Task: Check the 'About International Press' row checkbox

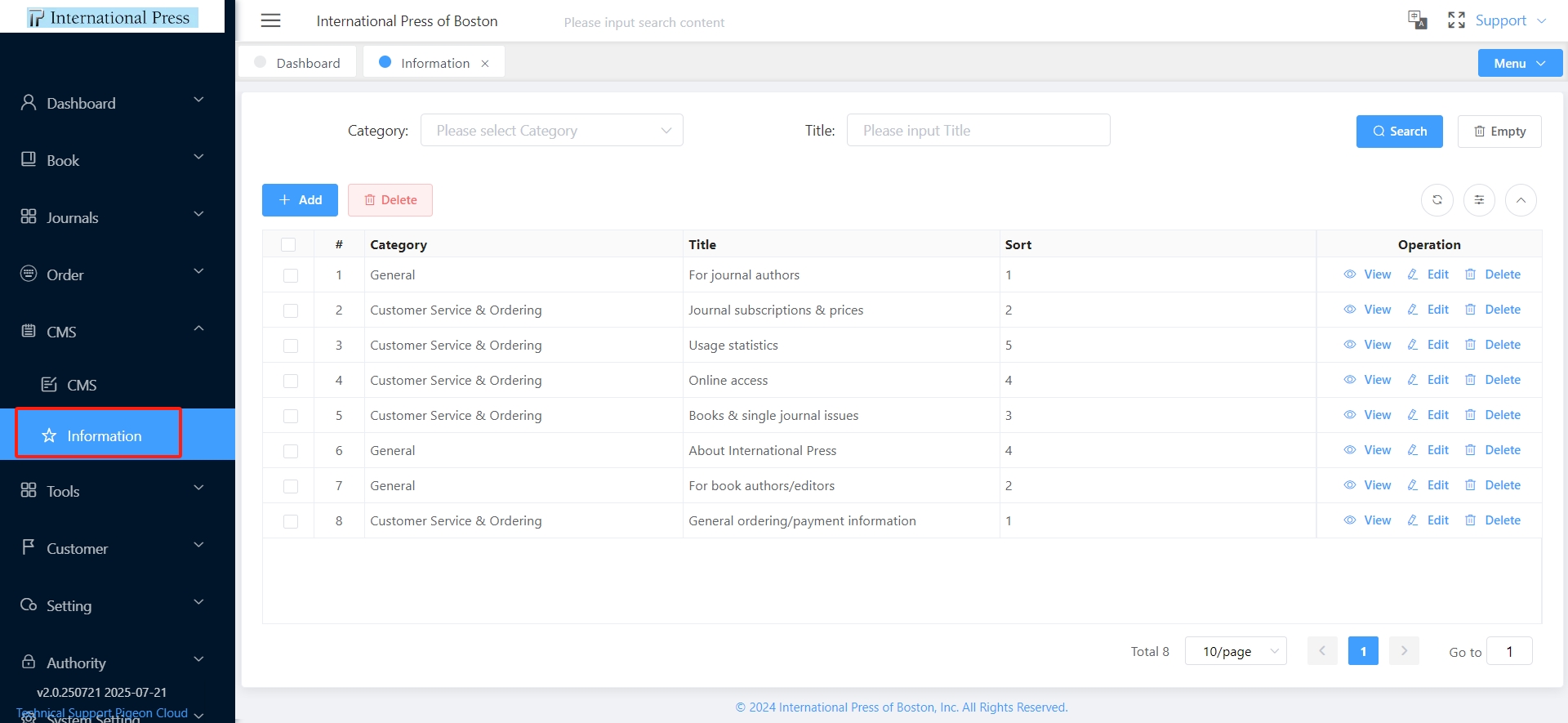Action: pyautogui.click(x=291, y=451)
